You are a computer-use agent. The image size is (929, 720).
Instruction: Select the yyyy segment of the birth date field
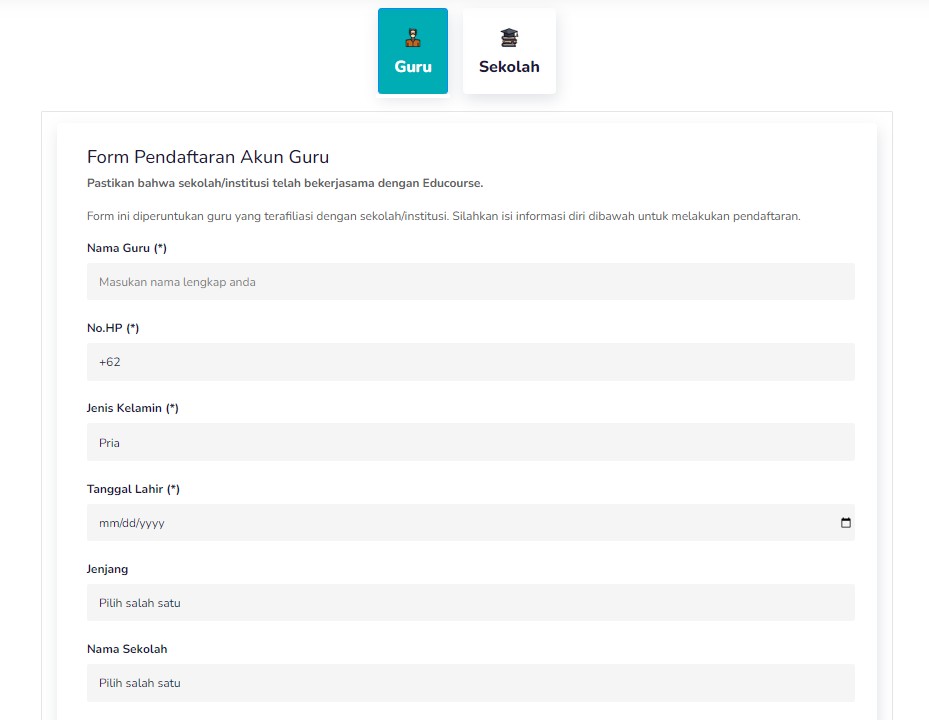(x=152, y=523)
